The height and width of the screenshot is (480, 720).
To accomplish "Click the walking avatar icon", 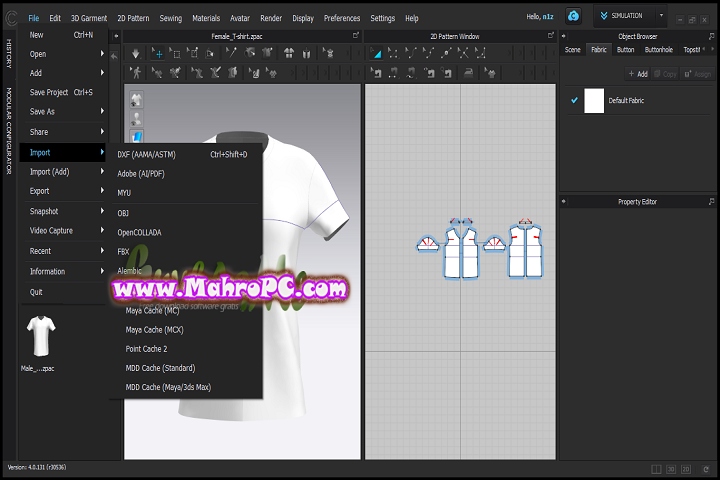I will tap(135, 73).
